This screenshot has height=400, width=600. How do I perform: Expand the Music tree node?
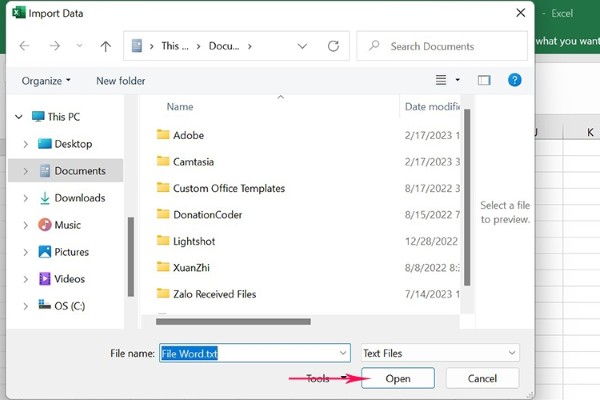[x=26, y=225]
